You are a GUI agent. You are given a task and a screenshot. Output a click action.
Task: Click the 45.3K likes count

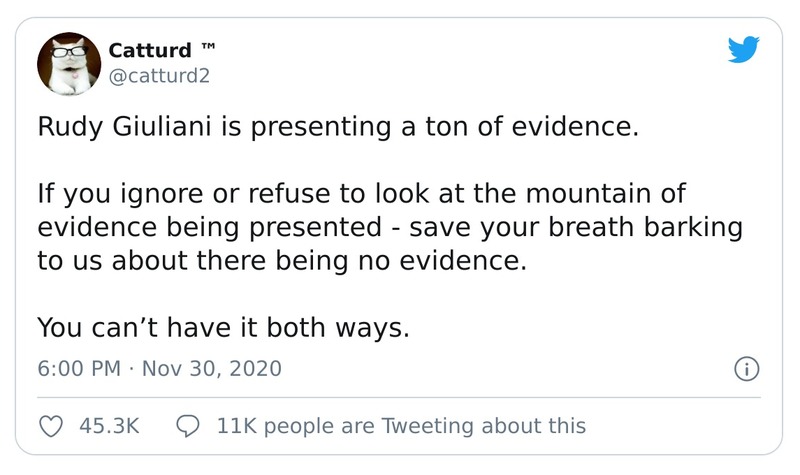point(108,425)
